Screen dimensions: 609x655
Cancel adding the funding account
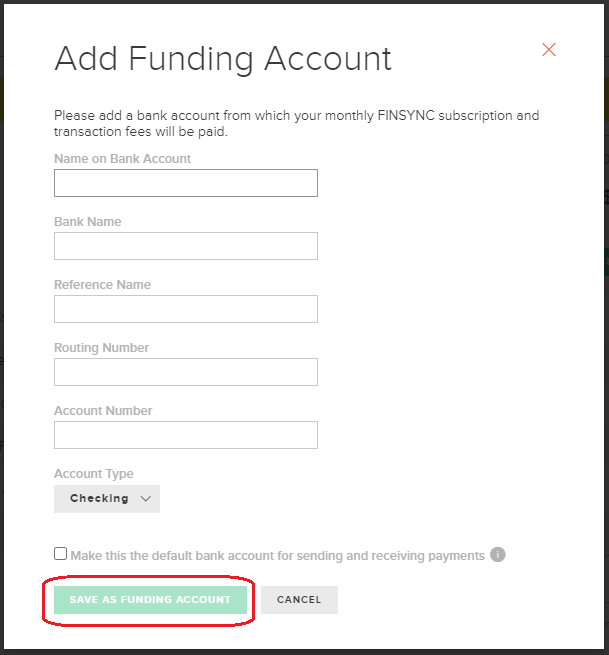click(x=299, y=600)
